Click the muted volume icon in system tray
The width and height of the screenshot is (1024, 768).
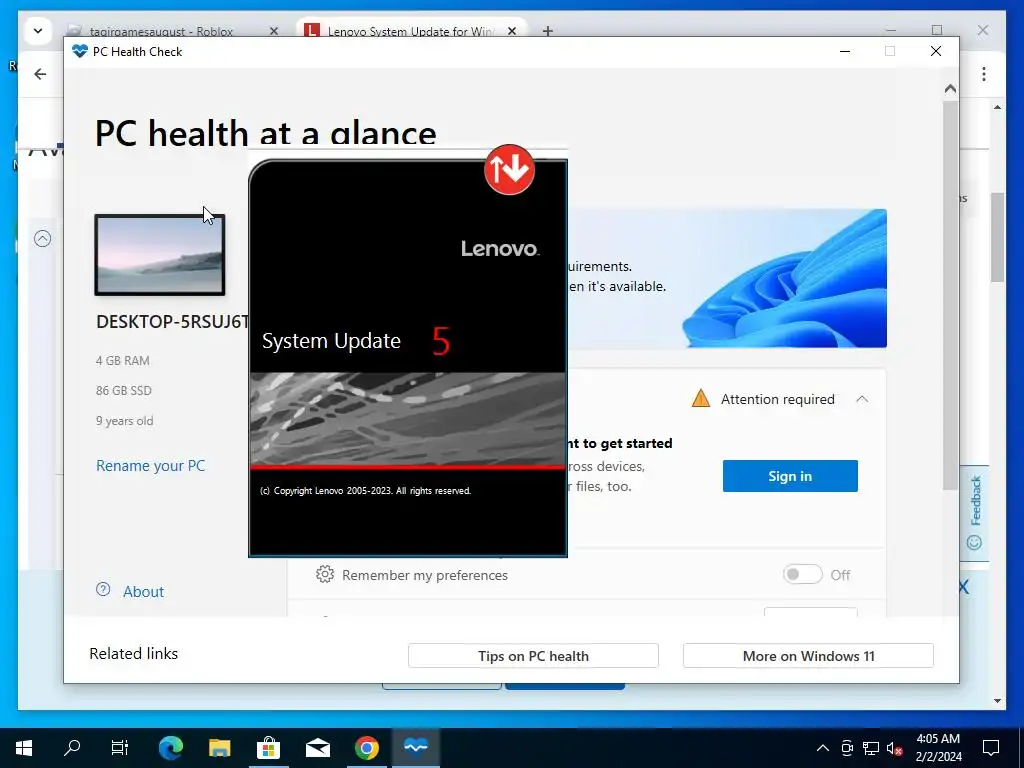(895, 748)
